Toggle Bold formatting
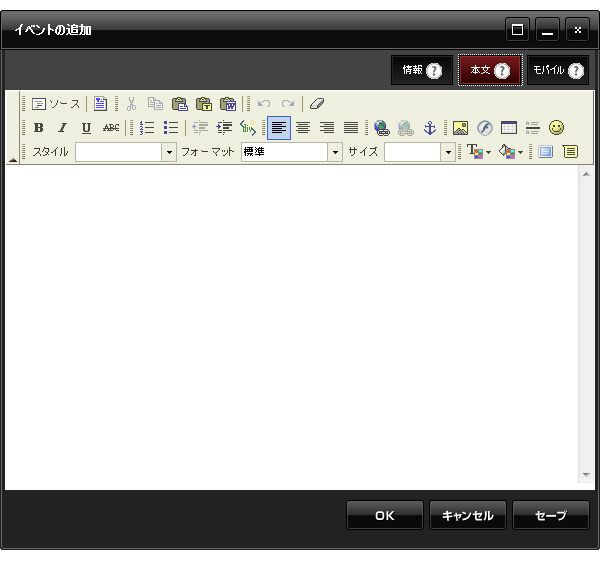600x570 pixels. pyautogui.click(x=38, y=128)
